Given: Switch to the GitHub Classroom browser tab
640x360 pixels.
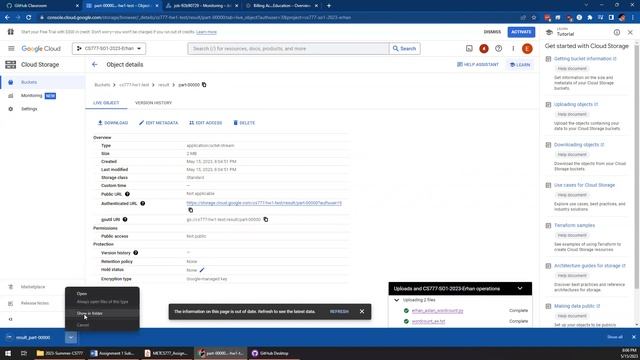Looking at the screenshot, I should click(x=41, y=6).
